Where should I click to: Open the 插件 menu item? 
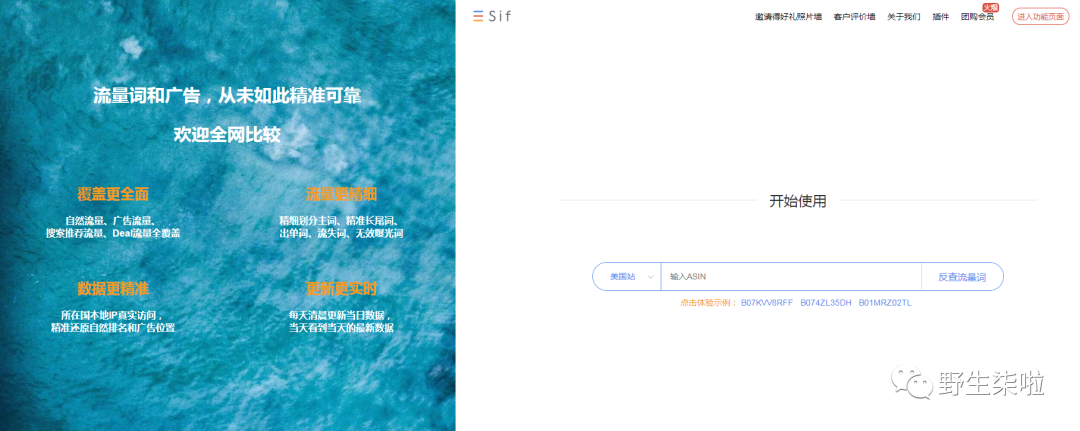click(940, 17)
